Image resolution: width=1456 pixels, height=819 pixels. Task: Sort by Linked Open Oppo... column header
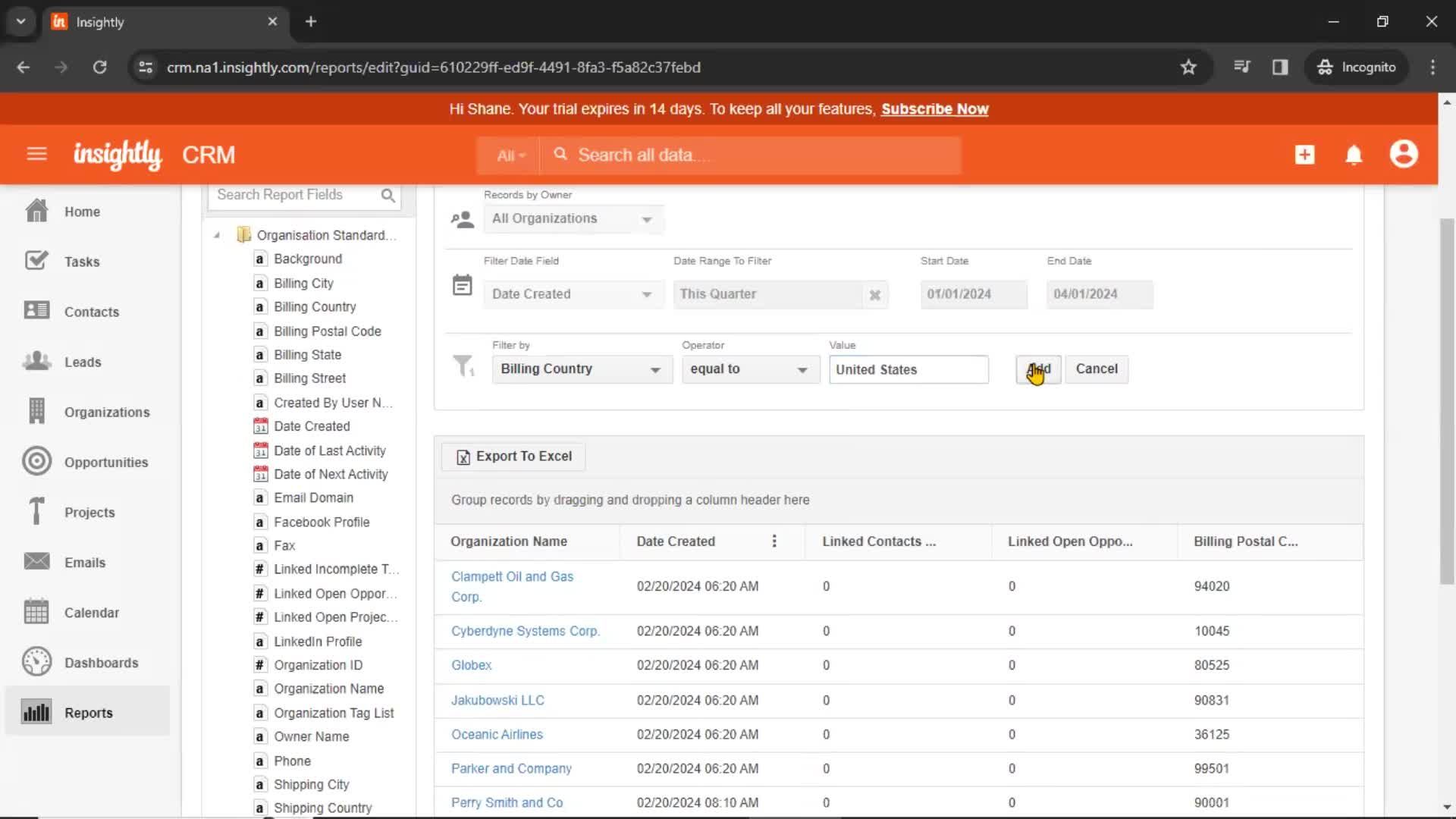click(1070, 541)
